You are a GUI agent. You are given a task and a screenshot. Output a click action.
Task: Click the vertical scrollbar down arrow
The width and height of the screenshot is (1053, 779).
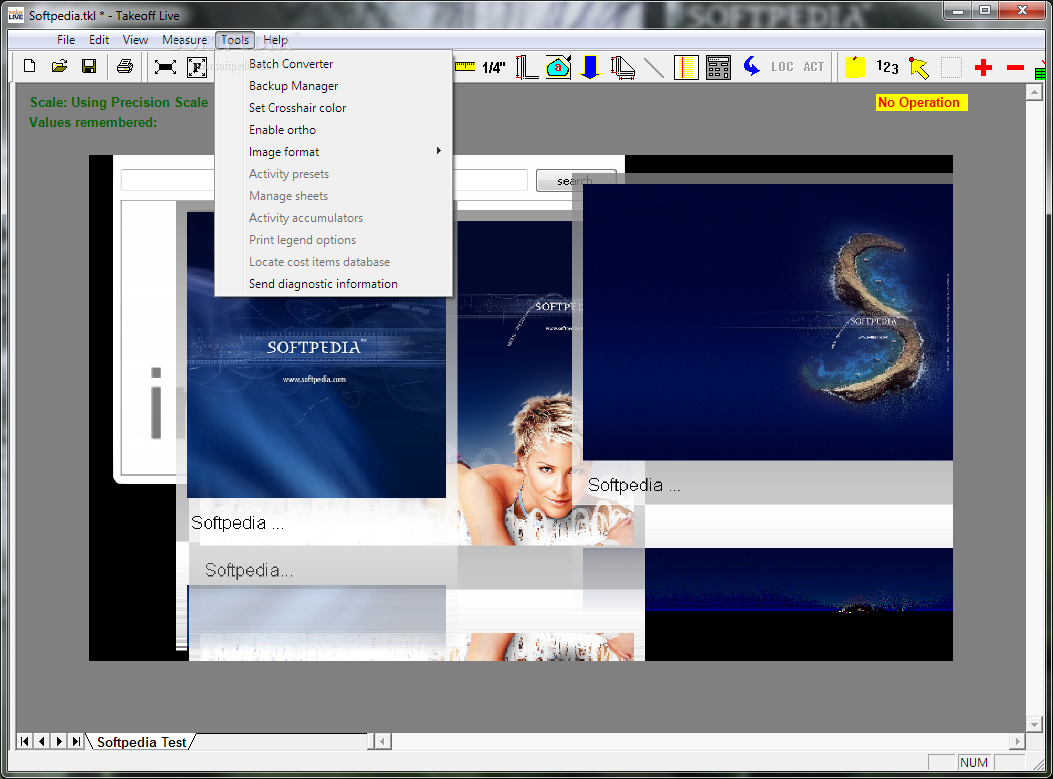[1034, 724]
